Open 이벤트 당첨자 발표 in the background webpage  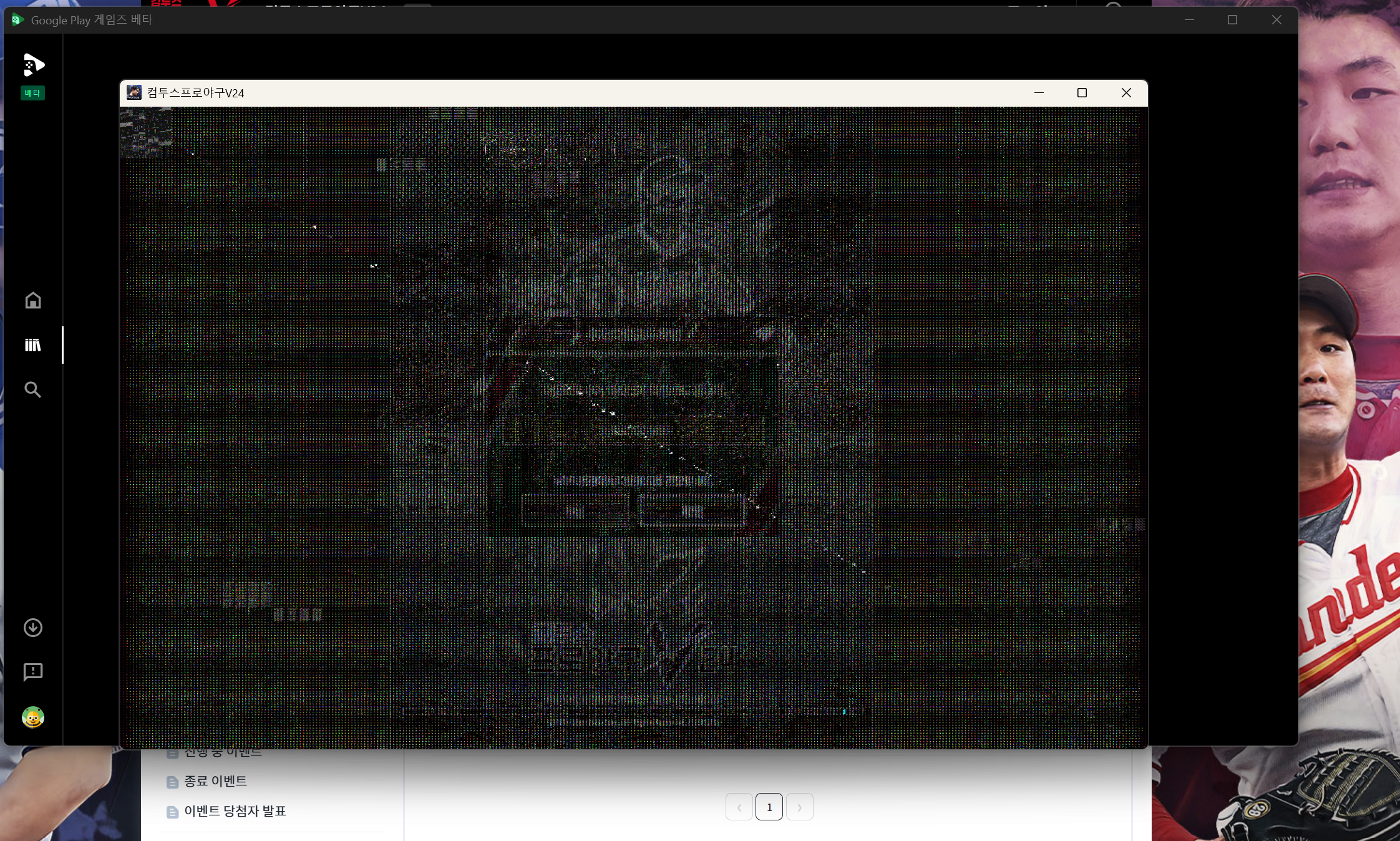coord(235,811)
